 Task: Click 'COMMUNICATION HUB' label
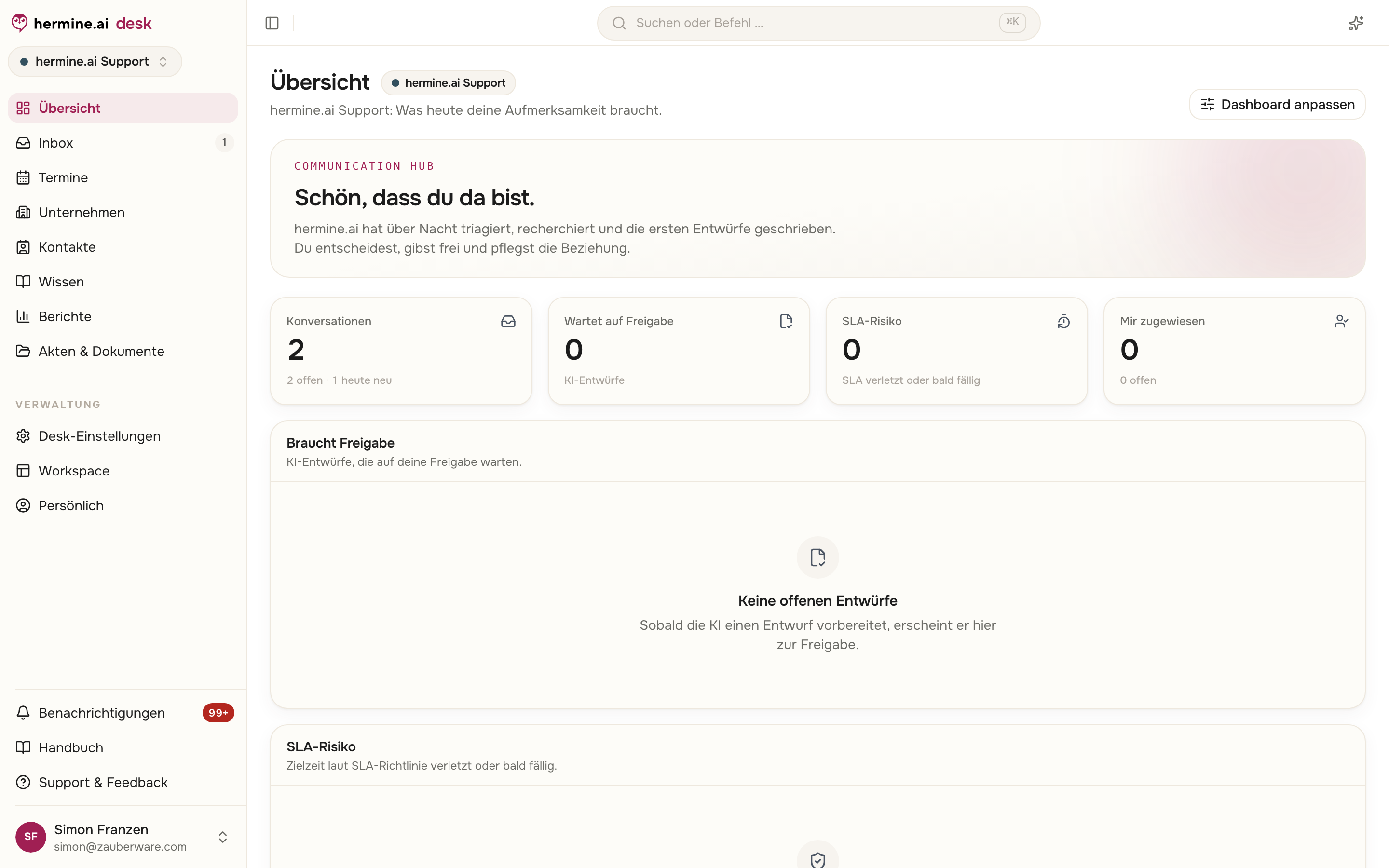(x=365, y=166)
